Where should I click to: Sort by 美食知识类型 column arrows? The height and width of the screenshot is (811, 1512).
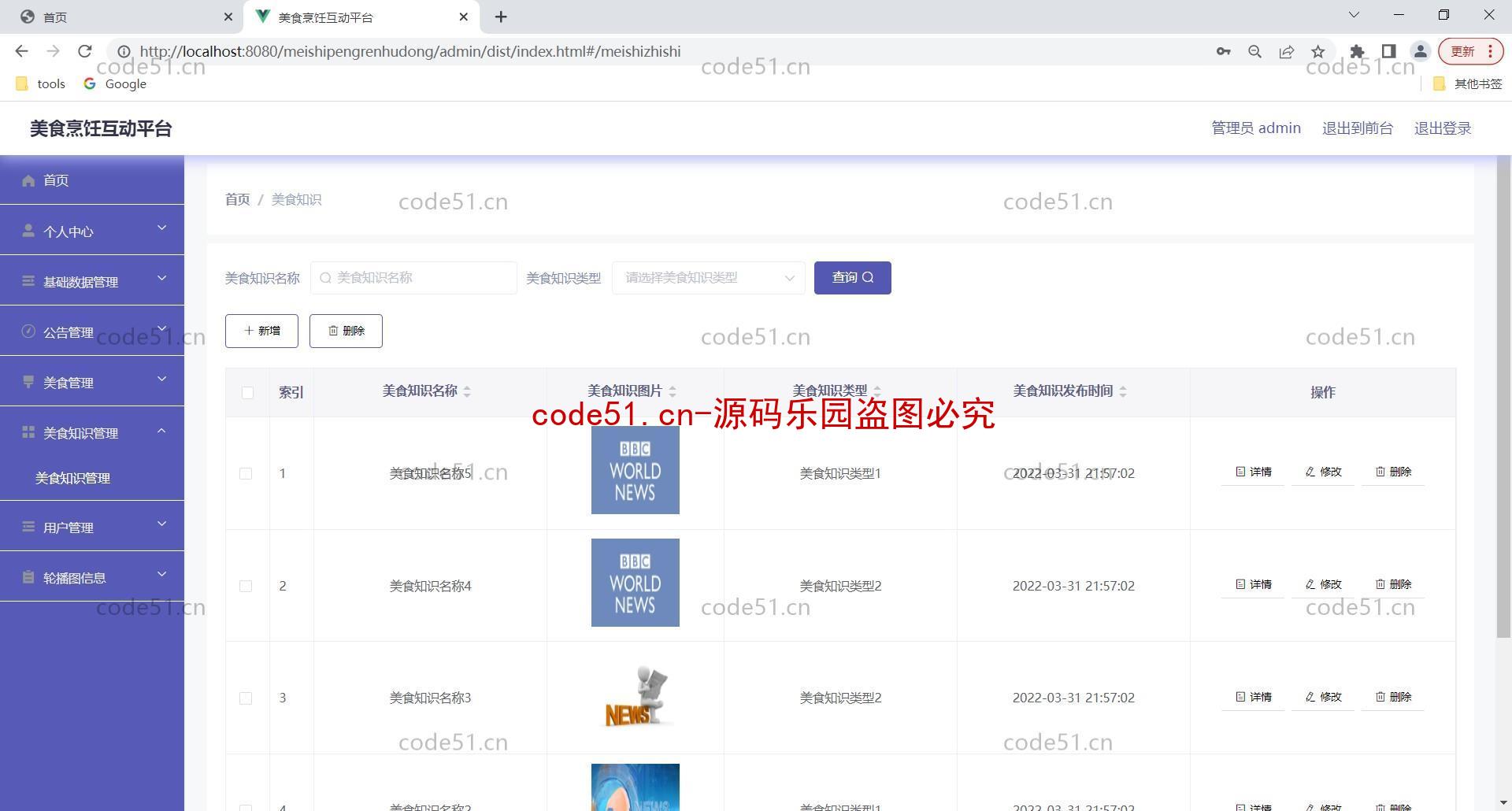877,391
